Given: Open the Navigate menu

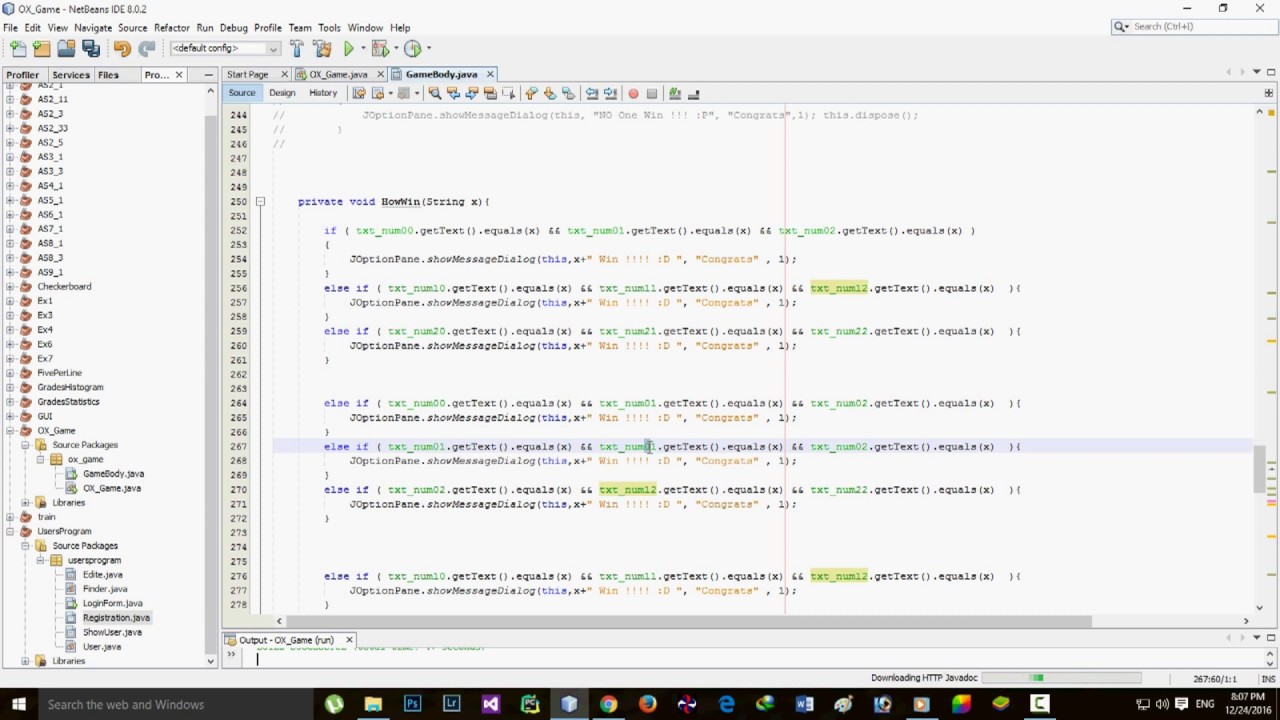Looking at the screenshot, I should tap(93, 28).
